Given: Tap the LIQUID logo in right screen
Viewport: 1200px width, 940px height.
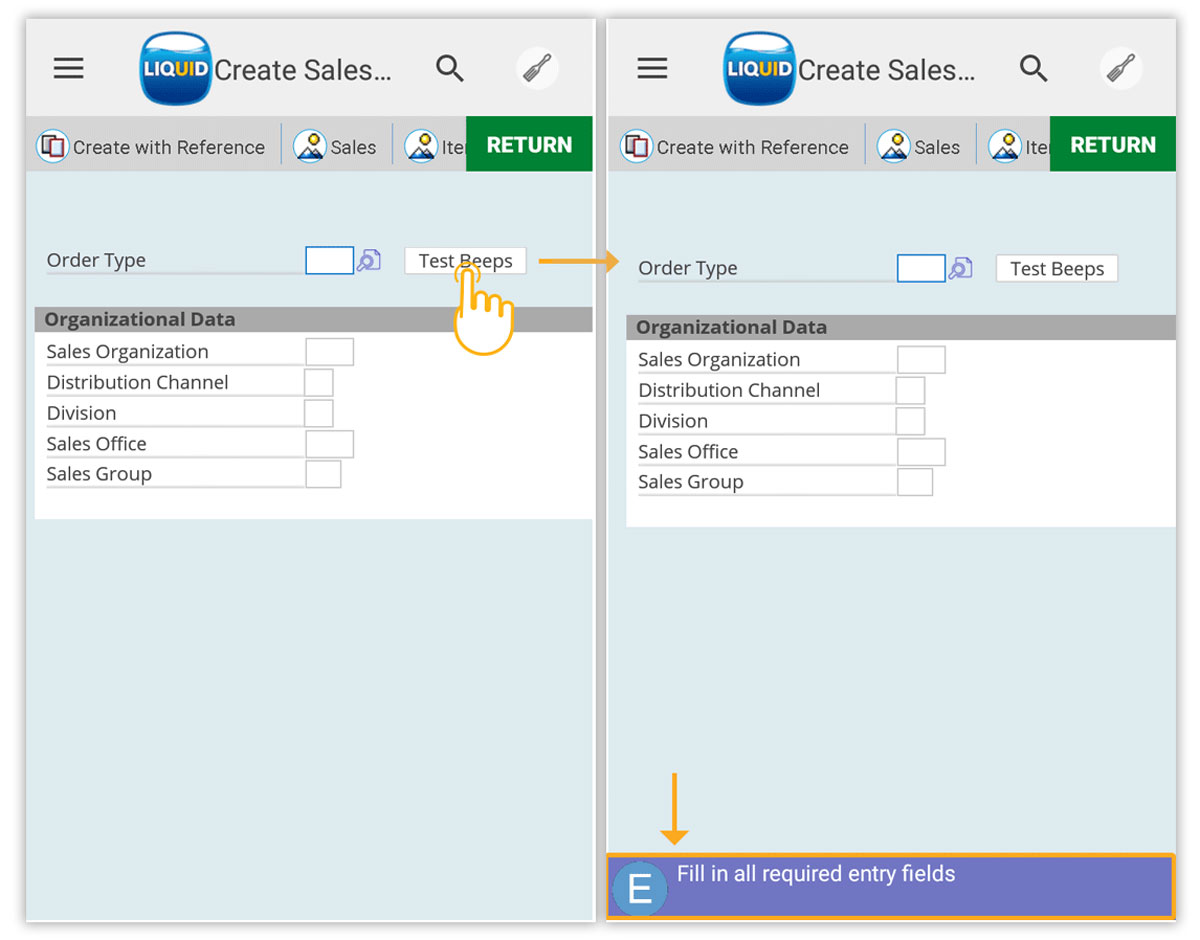Looking at the screenshot, I should point(759,69).
